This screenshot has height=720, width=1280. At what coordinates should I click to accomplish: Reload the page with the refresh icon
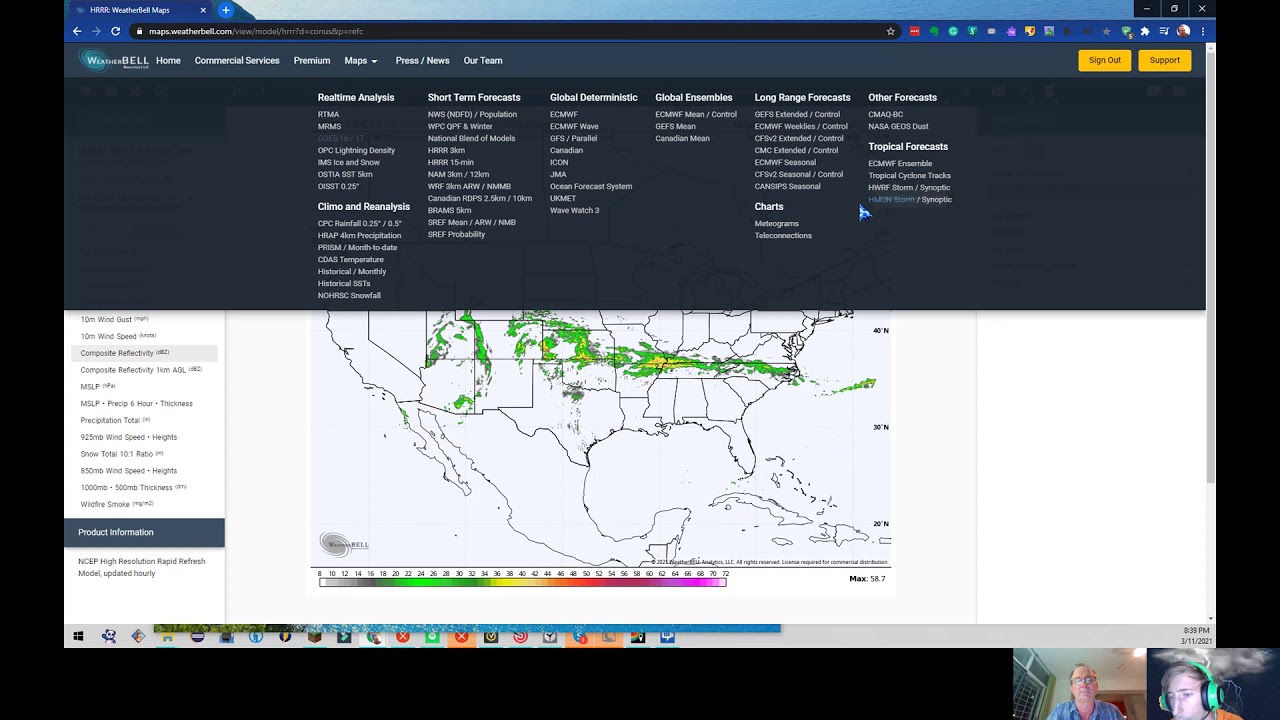(x=115, y=31)
